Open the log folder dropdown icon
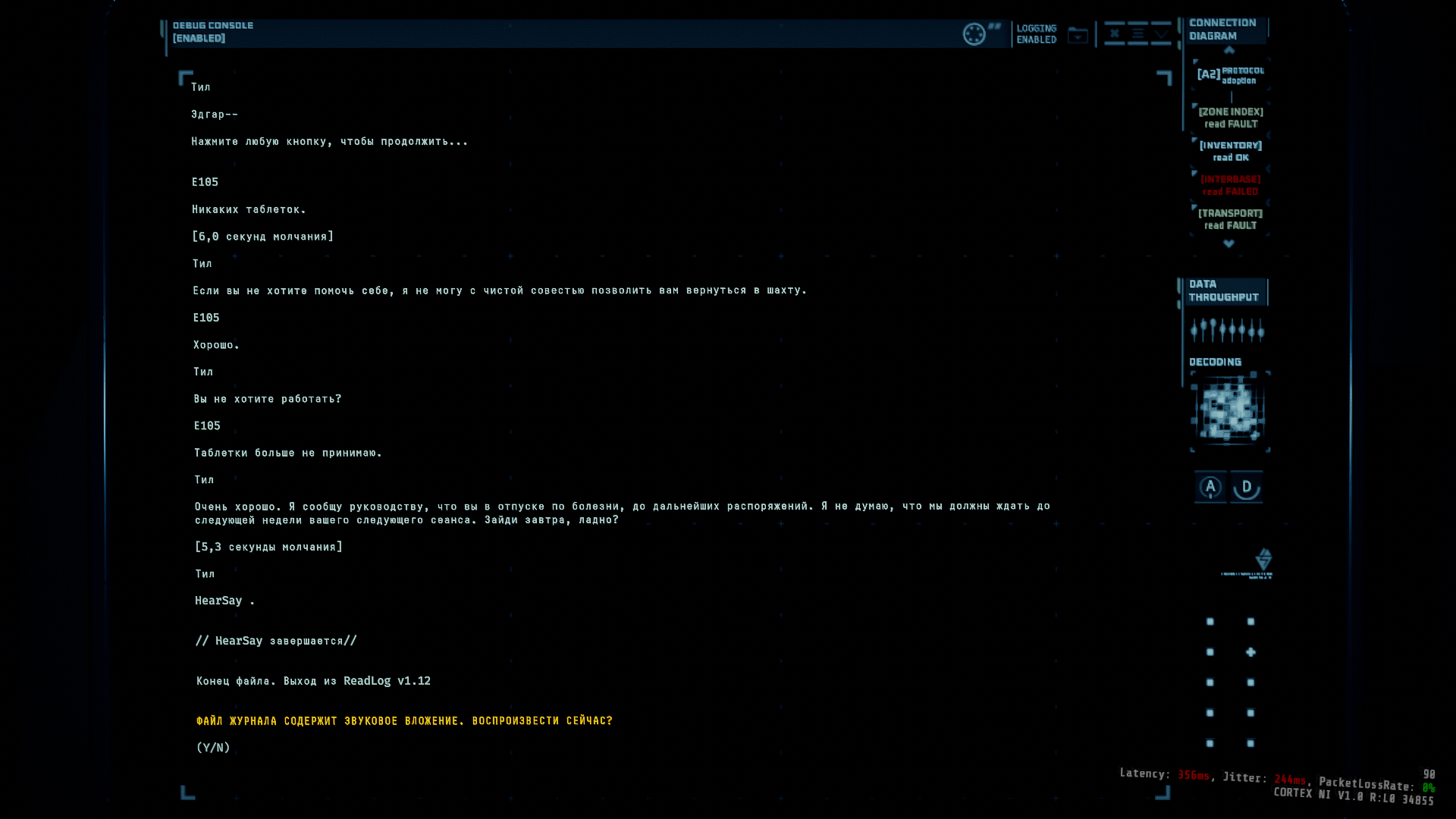This screenshot has height=819, width=1456. click(1078, 35)
